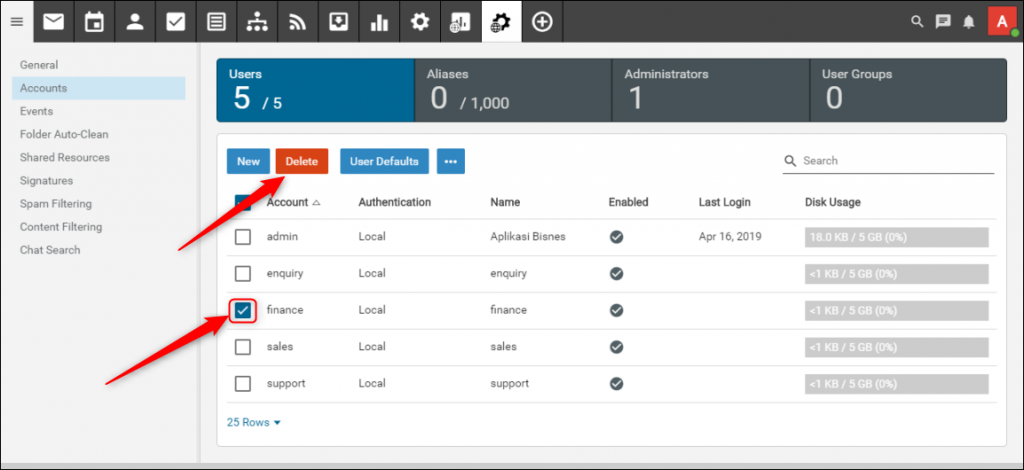The width and height of the screenshot is (1024, 470).
Task: Open the hamburger navigation menu
Action: 16,22
